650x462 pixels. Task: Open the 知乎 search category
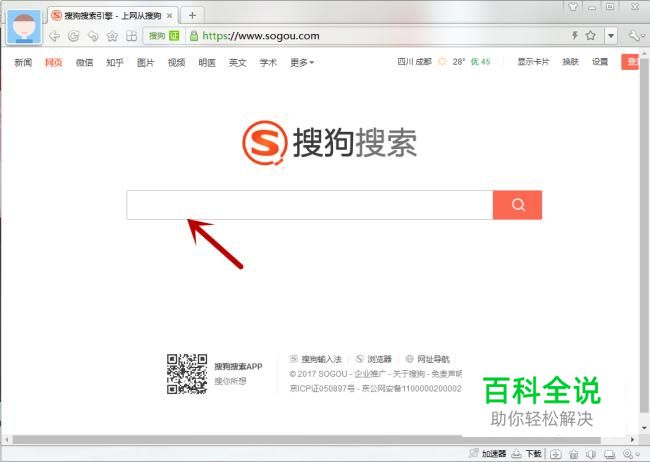pos(115,63)
